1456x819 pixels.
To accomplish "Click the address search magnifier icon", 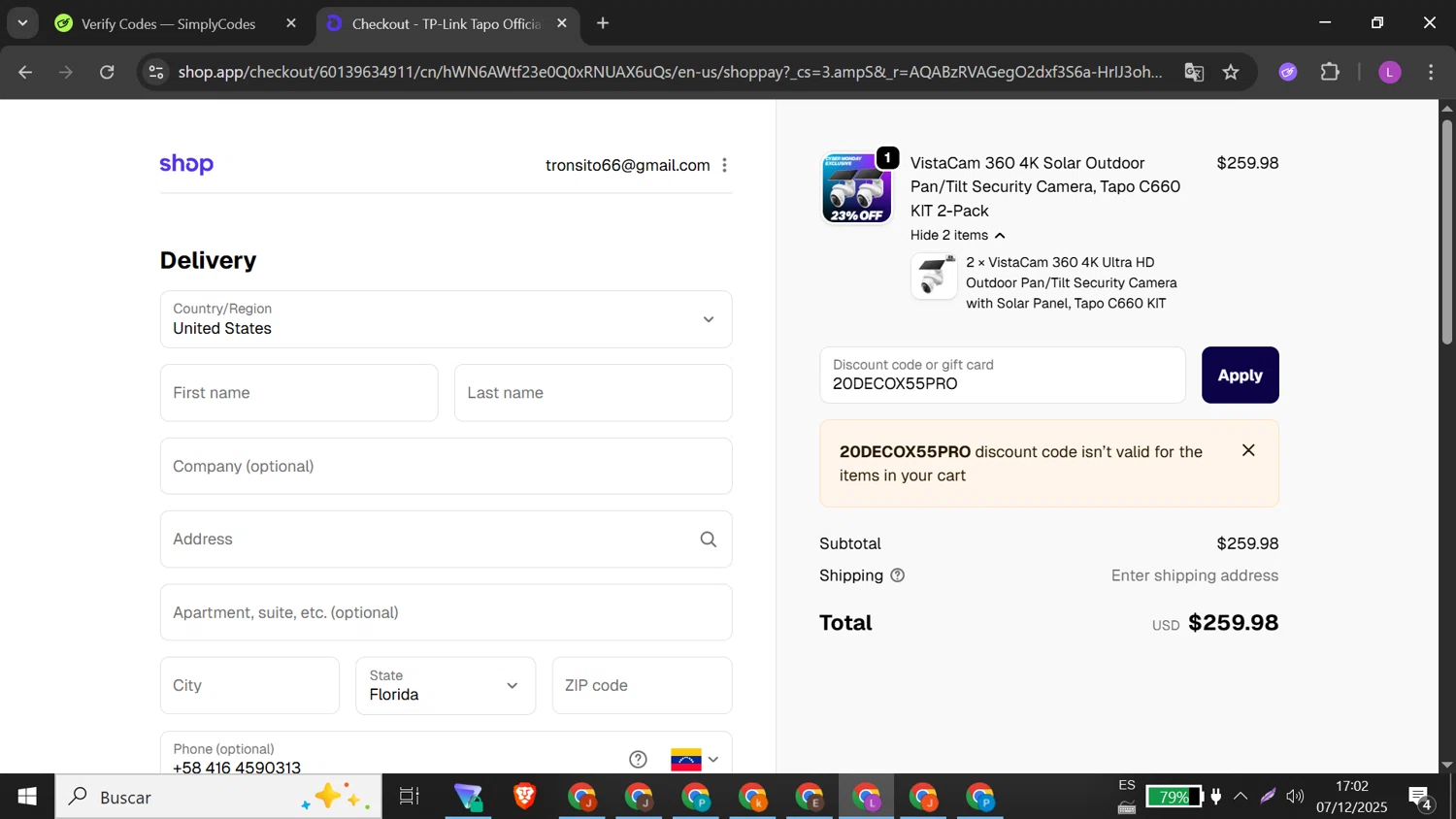I will coord(709,540).
